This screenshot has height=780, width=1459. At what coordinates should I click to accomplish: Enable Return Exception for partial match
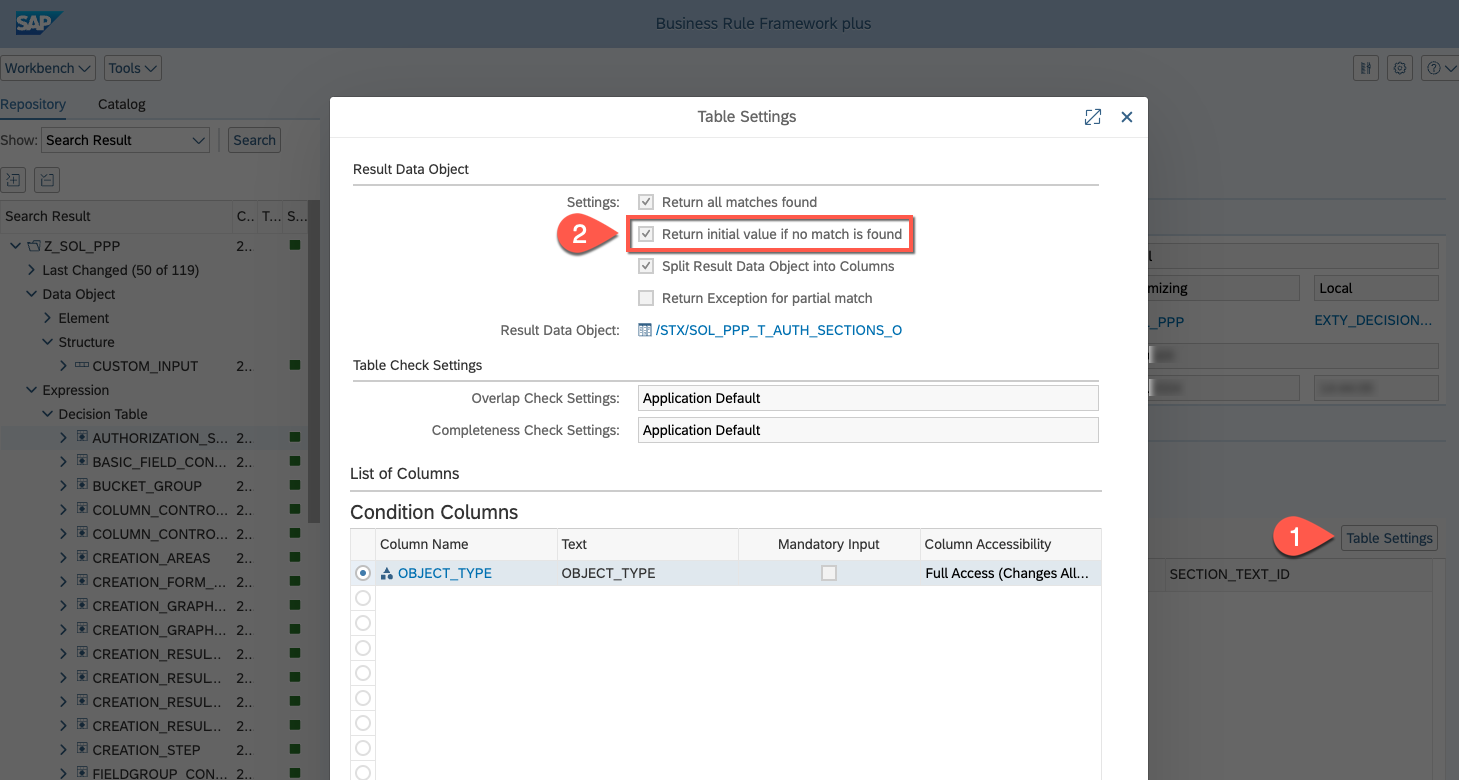coord(646,298)
